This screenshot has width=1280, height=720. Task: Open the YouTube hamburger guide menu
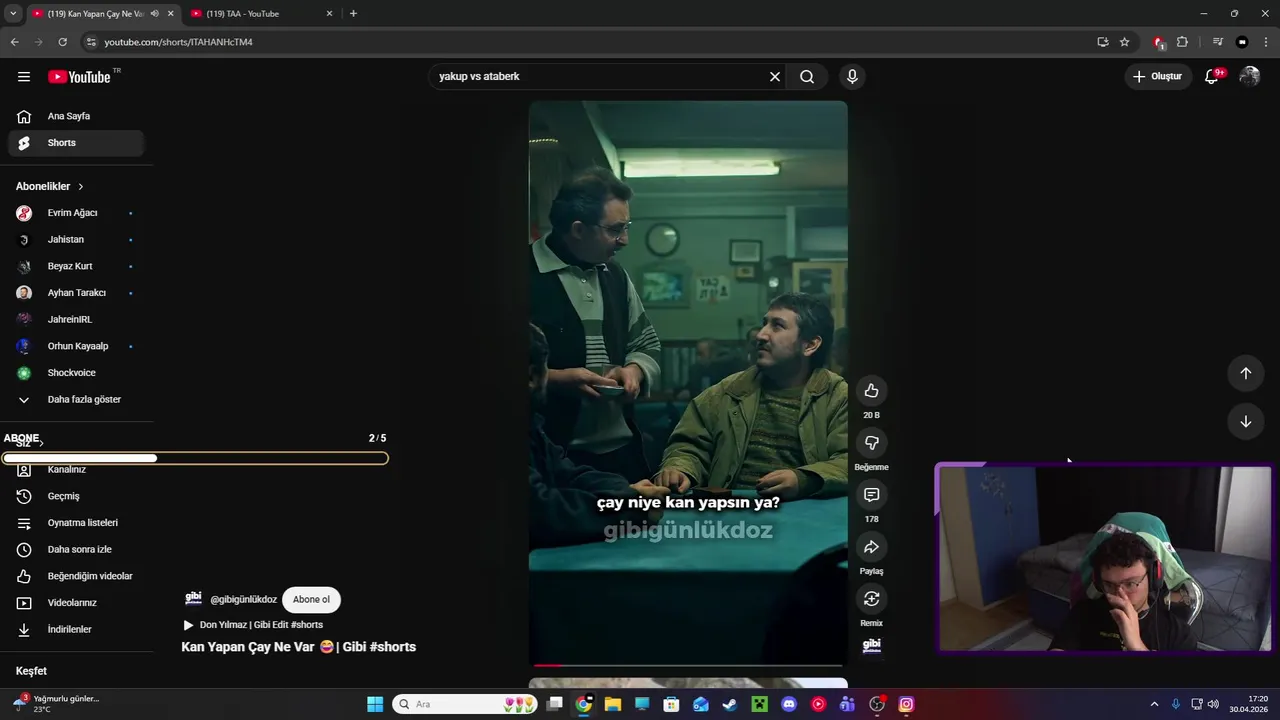[x=24, y=77]
